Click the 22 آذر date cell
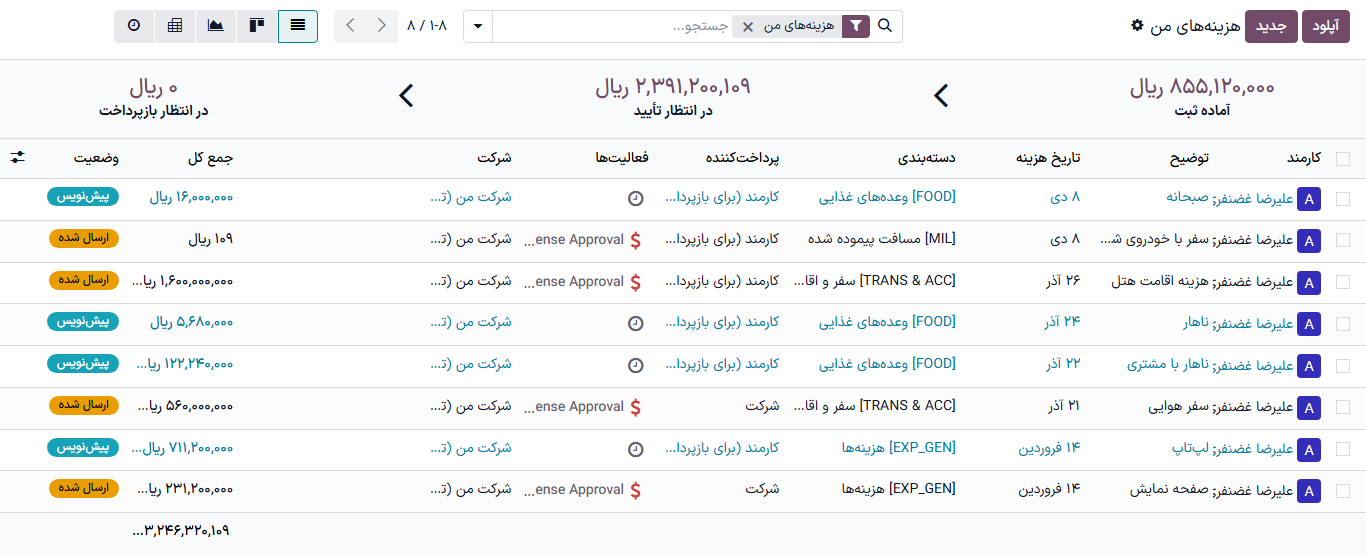1366x555 pixels. (1063, 364)
